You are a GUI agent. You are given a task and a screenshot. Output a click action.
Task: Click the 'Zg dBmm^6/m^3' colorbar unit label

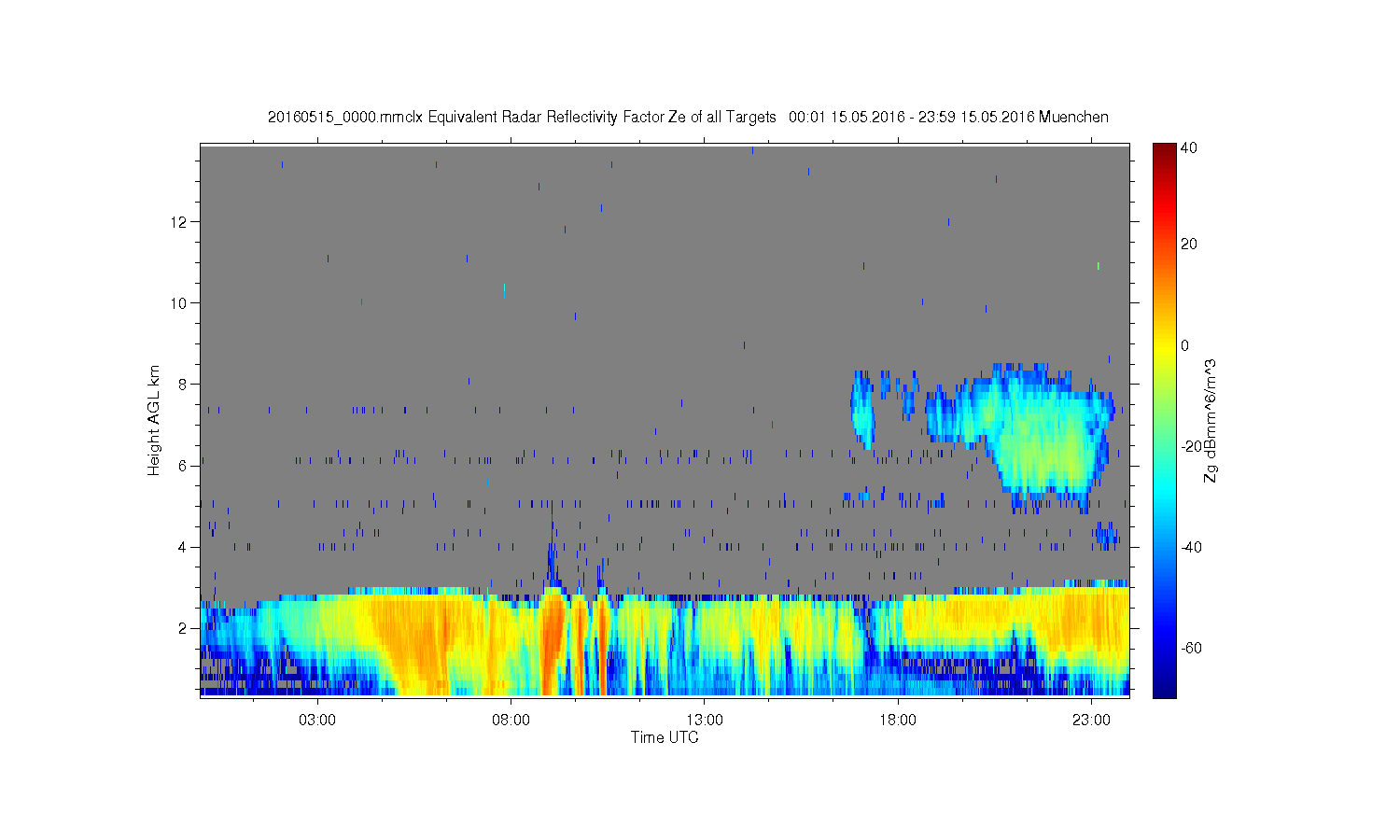coord(1211,420)
